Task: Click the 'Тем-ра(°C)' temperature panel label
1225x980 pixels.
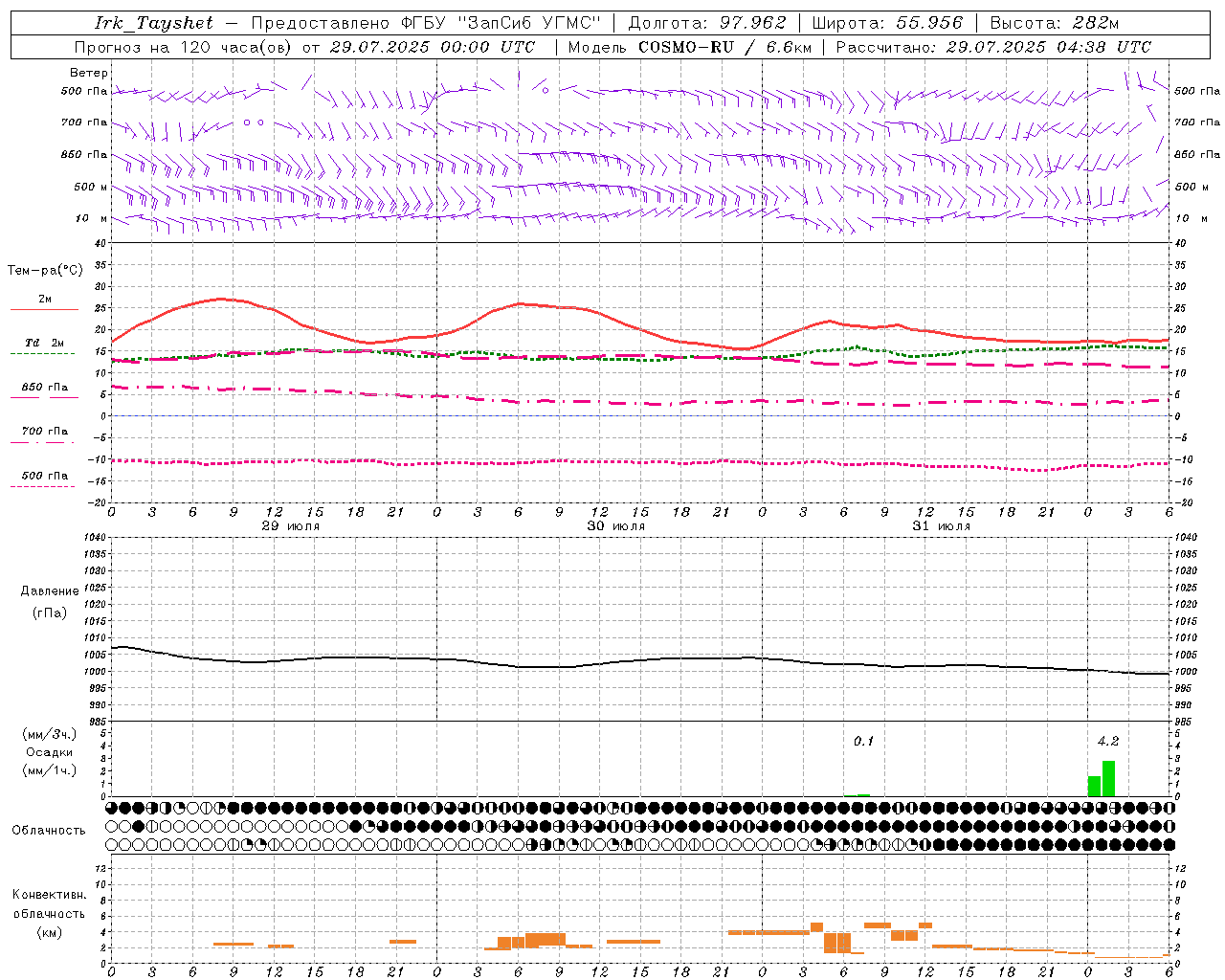Action: (45, 271)
